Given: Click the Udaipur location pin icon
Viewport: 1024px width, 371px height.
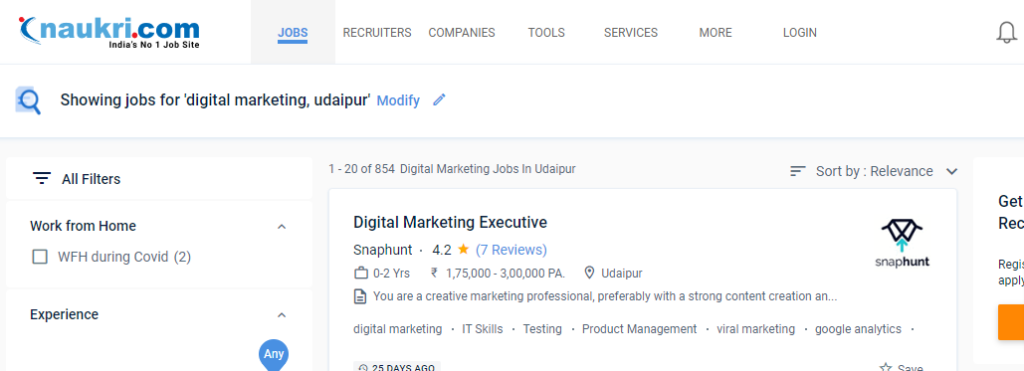Looking at the screenshot, I should pyautogui.click(x=590, y=273).
